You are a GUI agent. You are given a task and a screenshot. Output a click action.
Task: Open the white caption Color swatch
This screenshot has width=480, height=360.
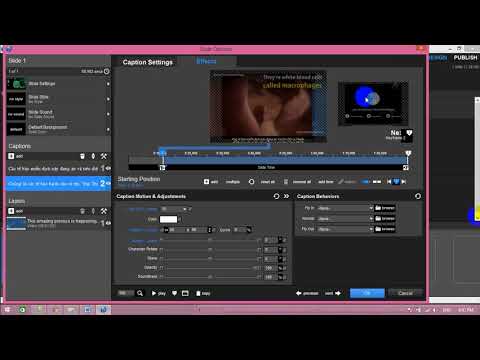pos(168,219)
